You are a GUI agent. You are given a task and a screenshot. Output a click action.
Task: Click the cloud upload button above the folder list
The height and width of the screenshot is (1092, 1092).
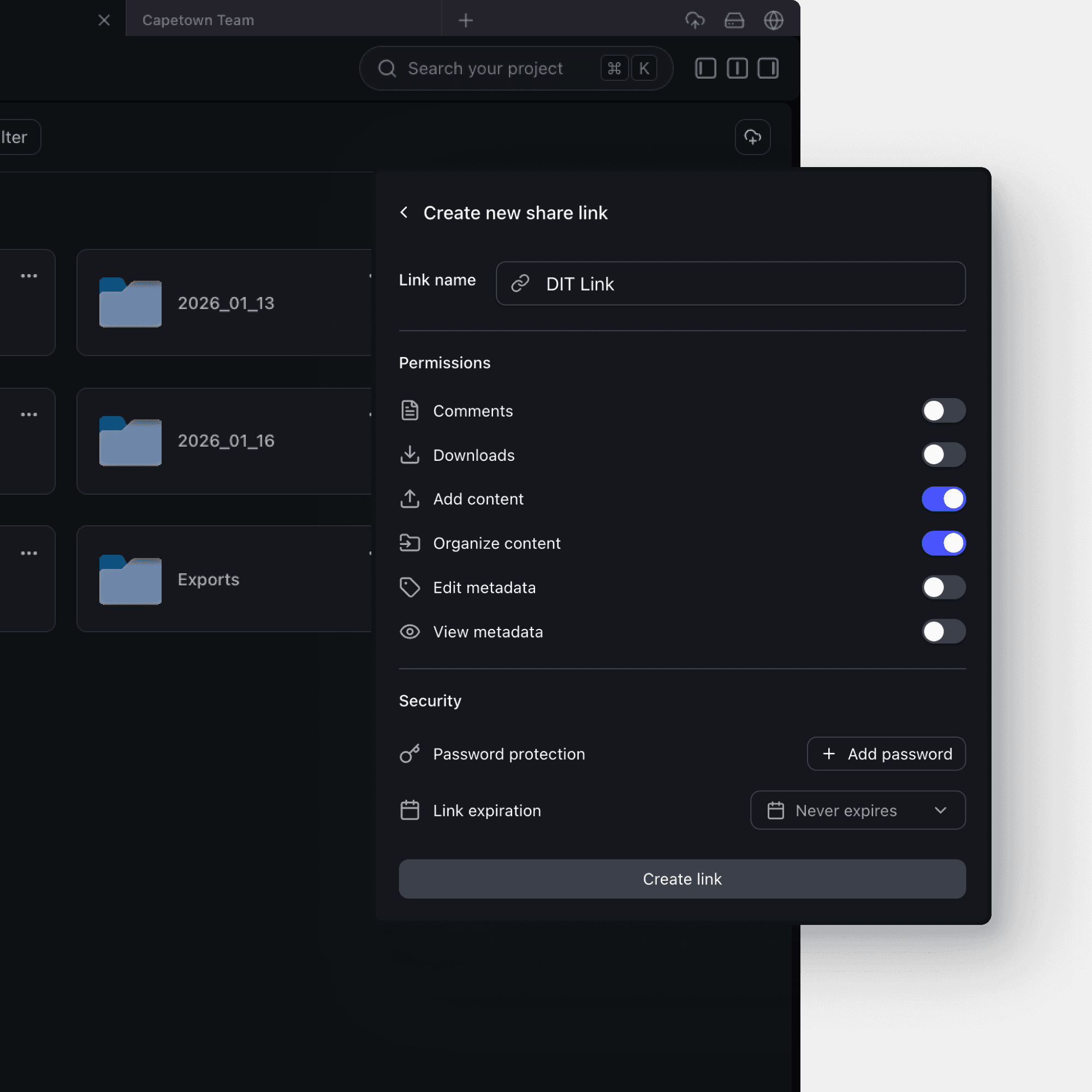(752, 137)
